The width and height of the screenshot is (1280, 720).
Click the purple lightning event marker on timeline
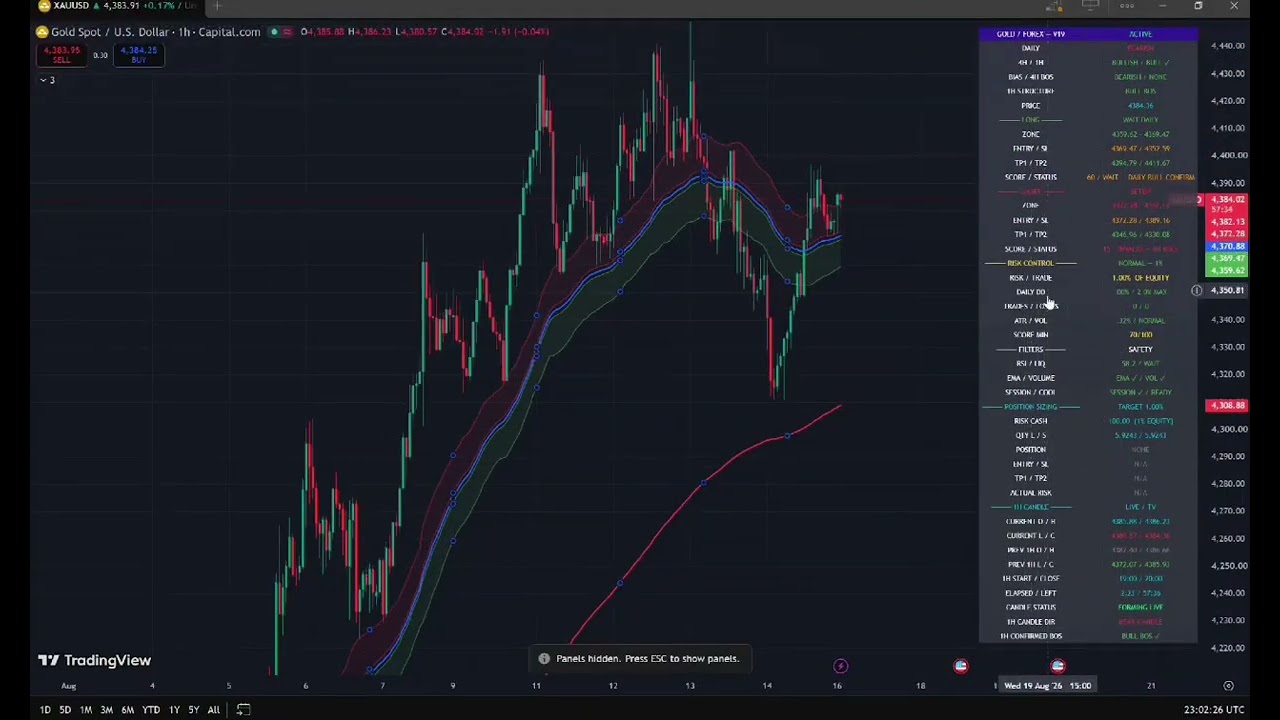pyautogui.click(x=841, y=666)
